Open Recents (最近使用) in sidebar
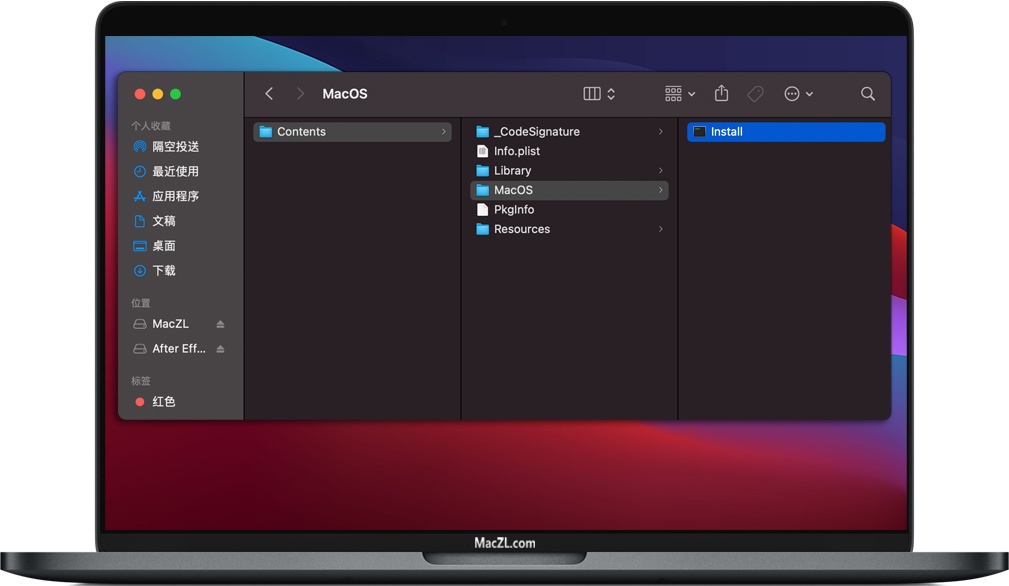The image size is (1009, 586). (x=175, y=171)
